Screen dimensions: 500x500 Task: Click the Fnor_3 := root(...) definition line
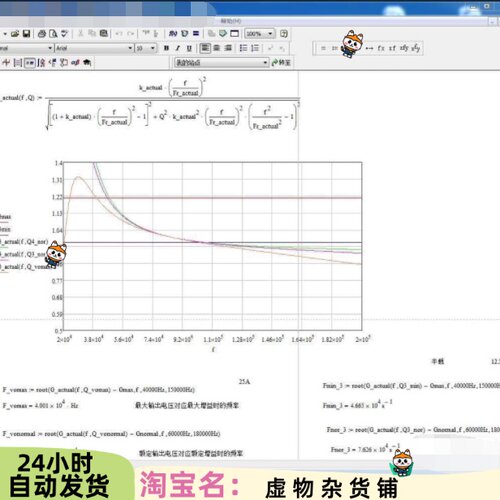pos(413,430)
